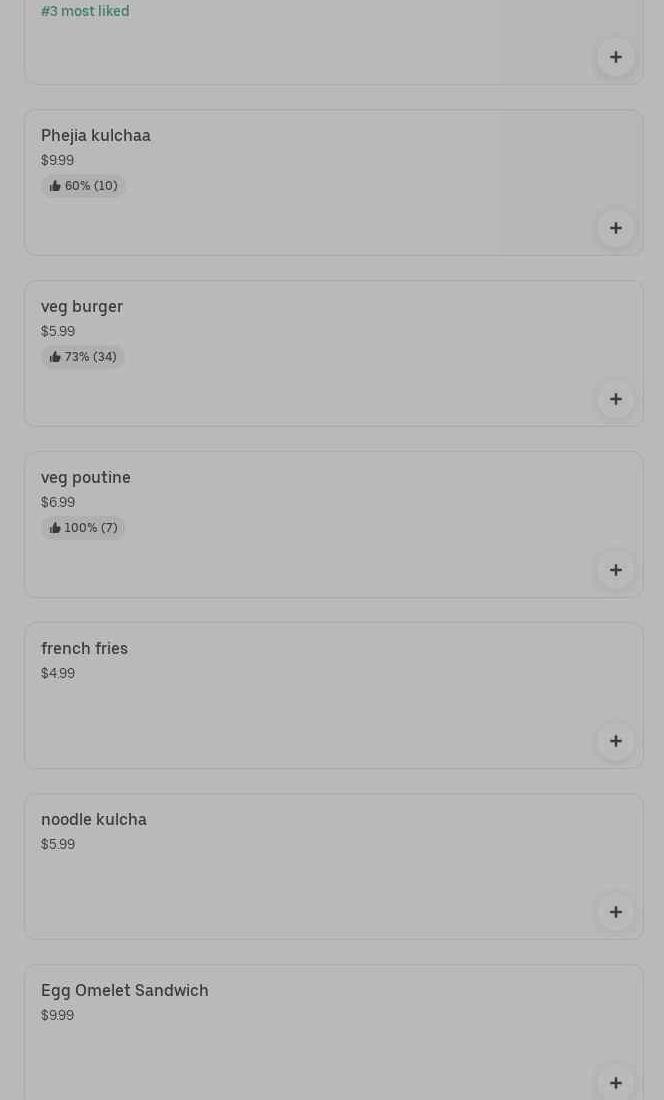Screen dimensions: 664x1100
Task: View the veg poutine item name
Action: 86,478
